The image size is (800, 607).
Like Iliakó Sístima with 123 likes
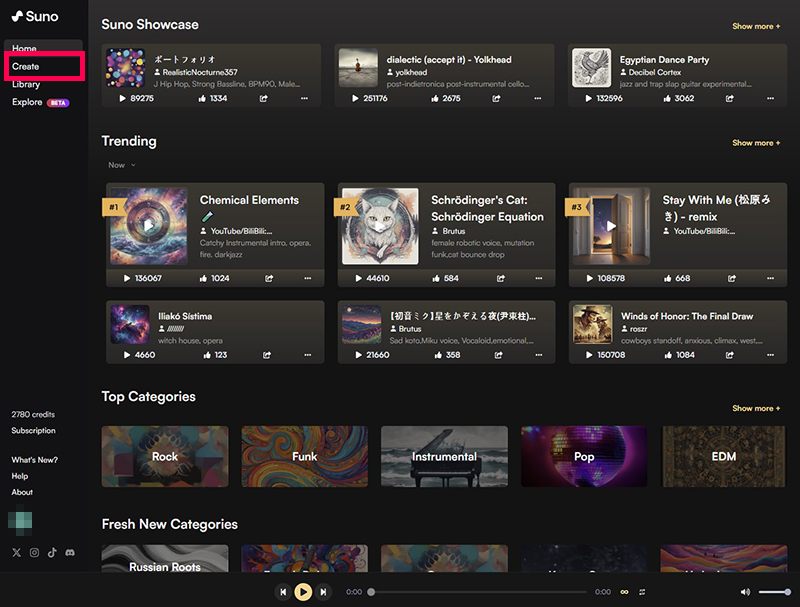click(207, 355)
